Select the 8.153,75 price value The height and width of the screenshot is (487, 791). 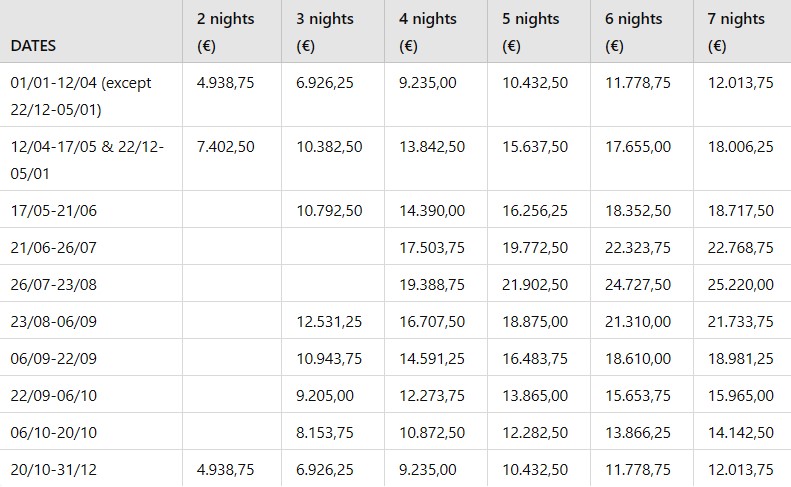pyautogui.click(x=325, y=432)
